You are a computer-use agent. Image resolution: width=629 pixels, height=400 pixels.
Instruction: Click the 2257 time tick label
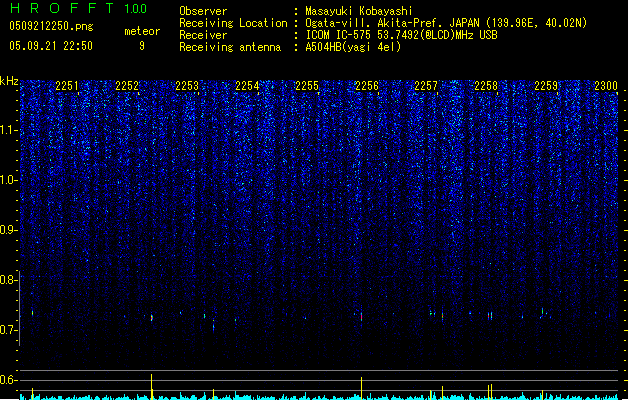click(426, 86)
